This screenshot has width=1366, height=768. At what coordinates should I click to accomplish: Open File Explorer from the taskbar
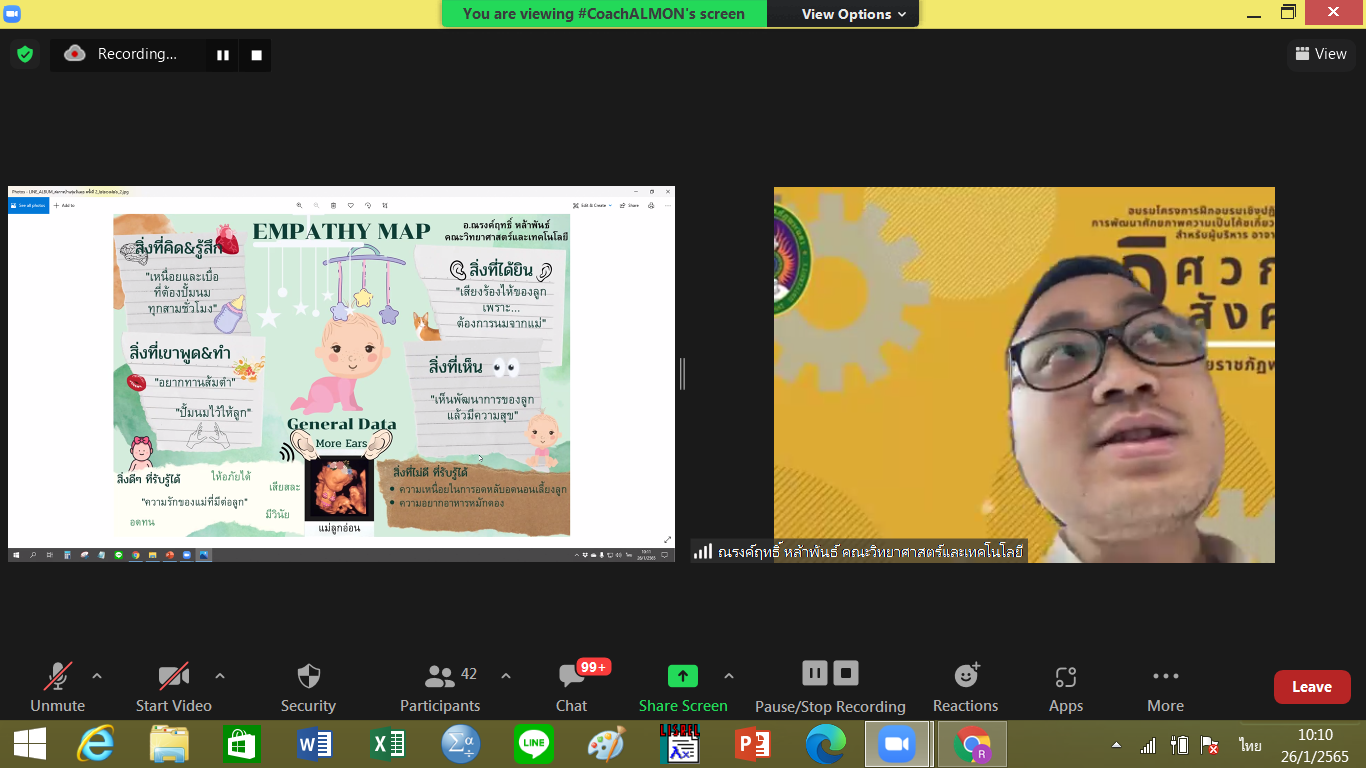pos(170,744)
